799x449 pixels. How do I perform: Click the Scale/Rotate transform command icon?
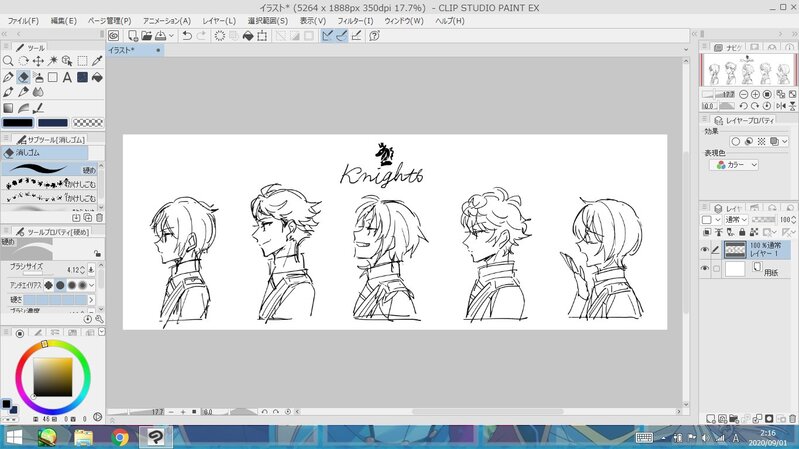[x=262, y=36]
